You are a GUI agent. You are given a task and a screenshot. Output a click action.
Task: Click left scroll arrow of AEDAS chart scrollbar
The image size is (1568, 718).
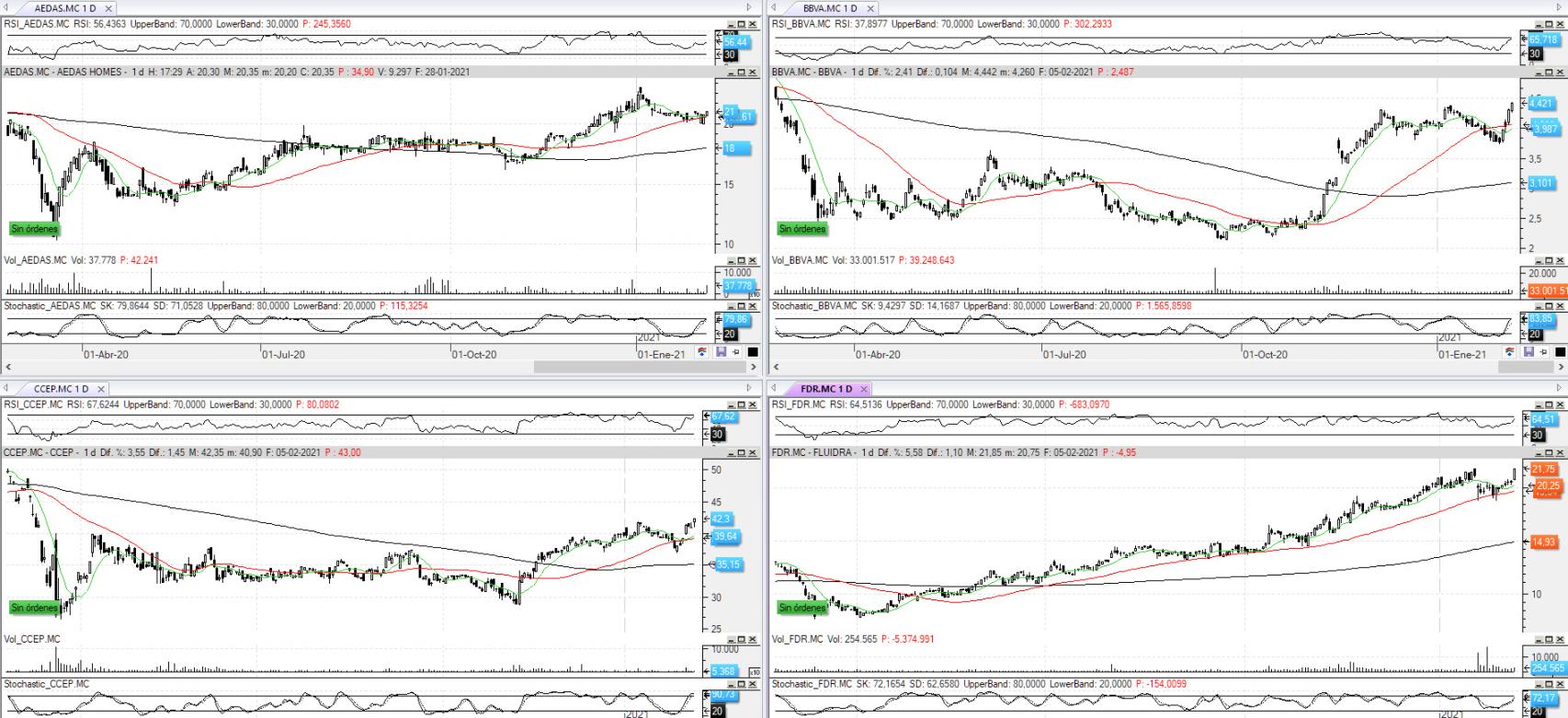(x=7, y=367)
